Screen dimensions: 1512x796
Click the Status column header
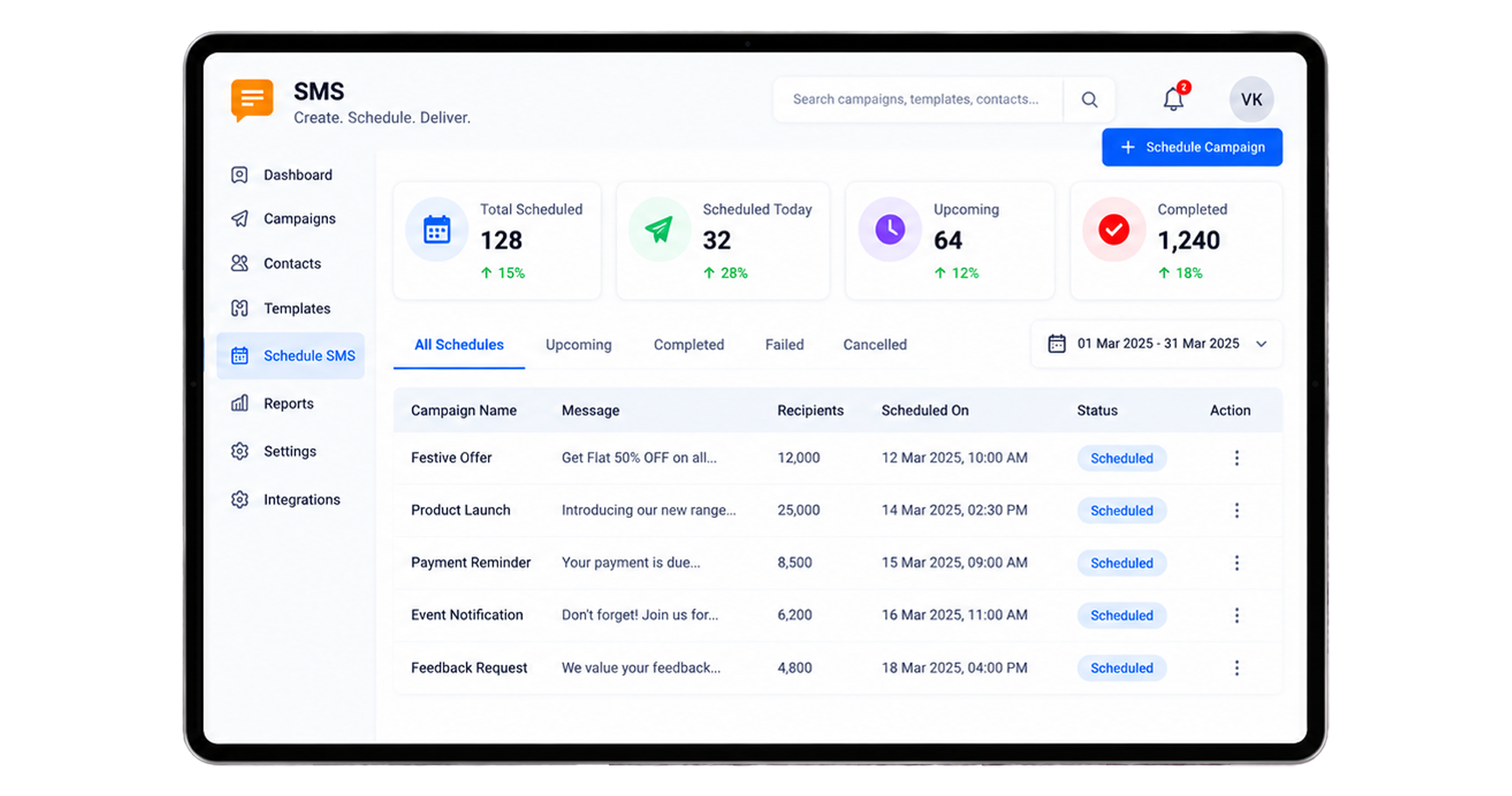[x=1097, y=410]
